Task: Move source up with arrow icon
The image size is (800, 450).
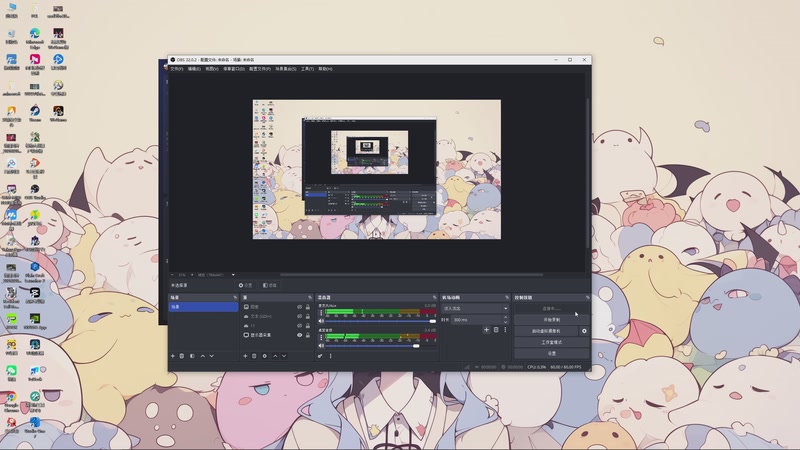Action: [275, 356]
